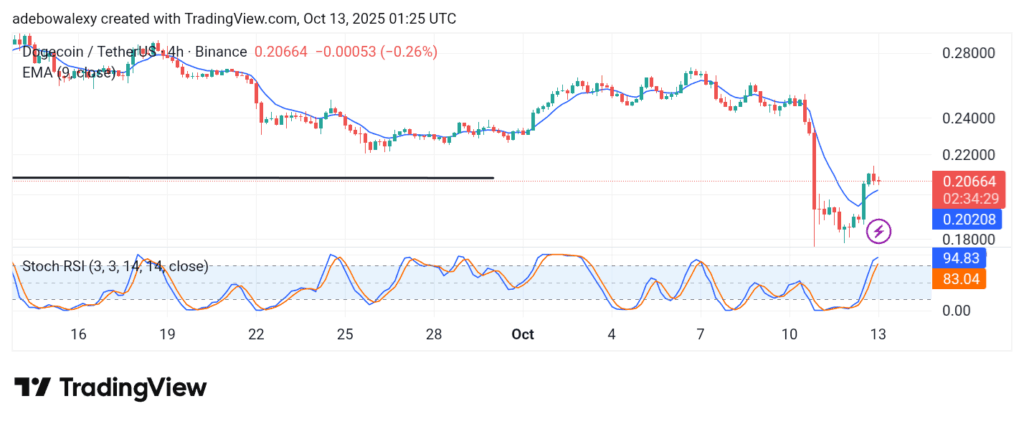Select the black horizontal support line
This screenshot has height=424, width=1024.
pyautogui.click(x=253, y=178)
